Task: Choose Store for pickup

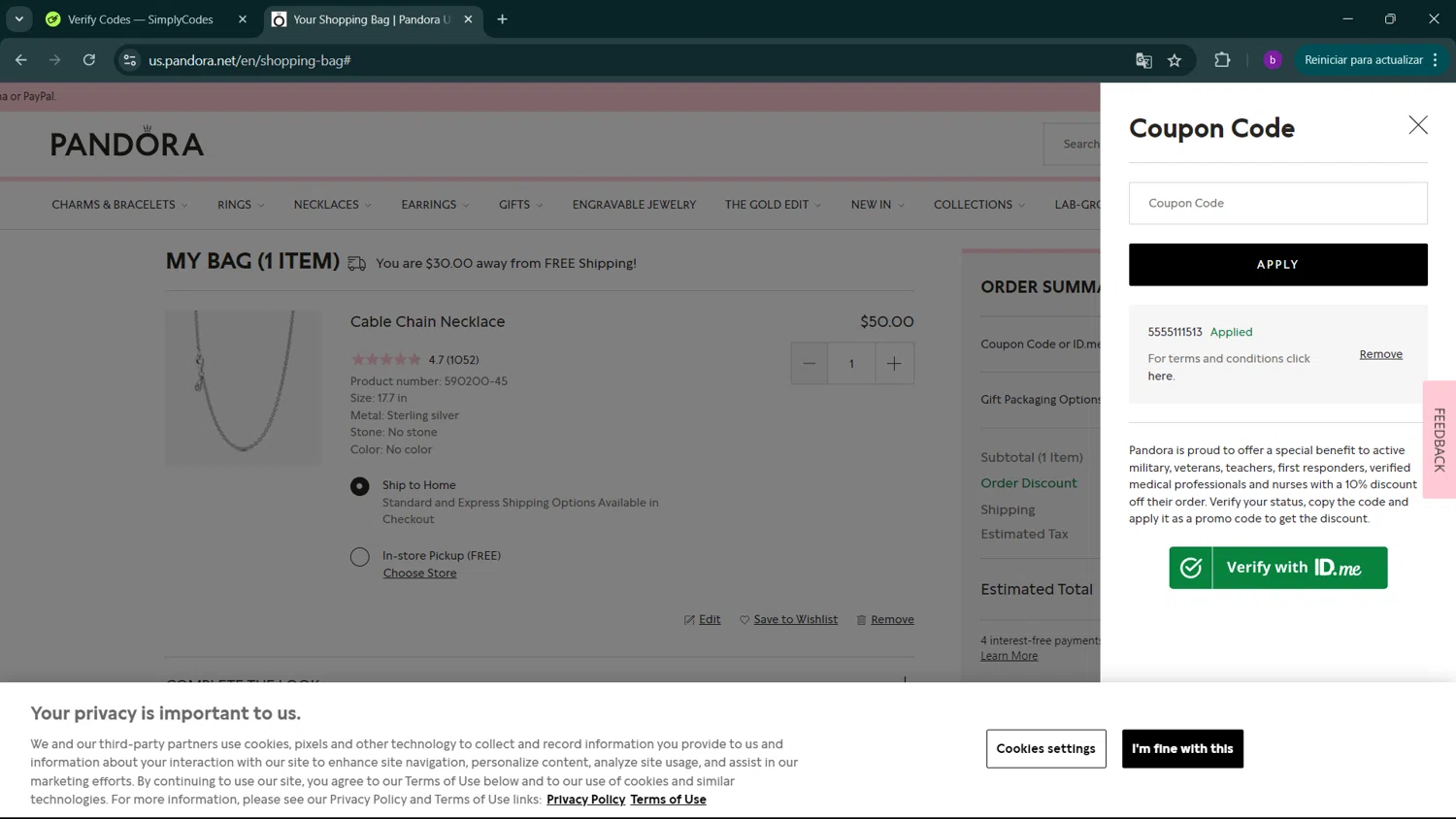Action: (419, 573)
